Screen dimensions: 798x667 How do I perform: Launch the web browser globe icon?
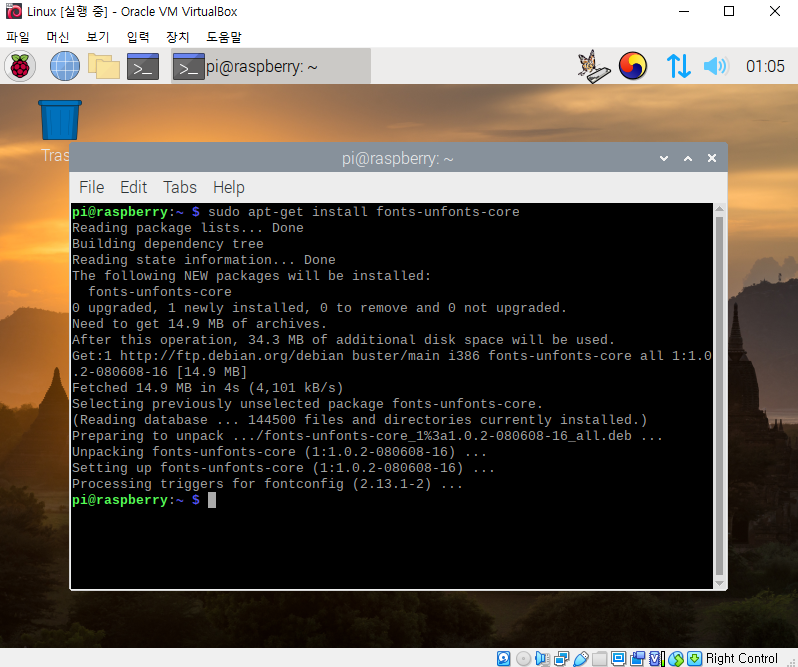[x=65, y=66]
